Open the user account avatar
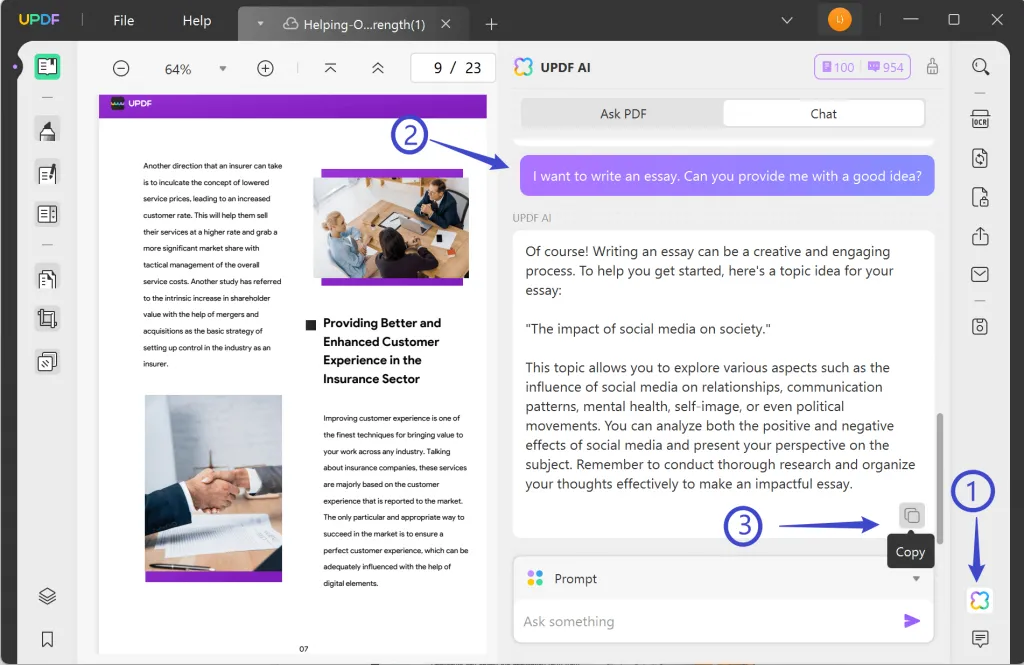Image resolution: width=1024 pixels, height=665 pixels. coord(839,20)
